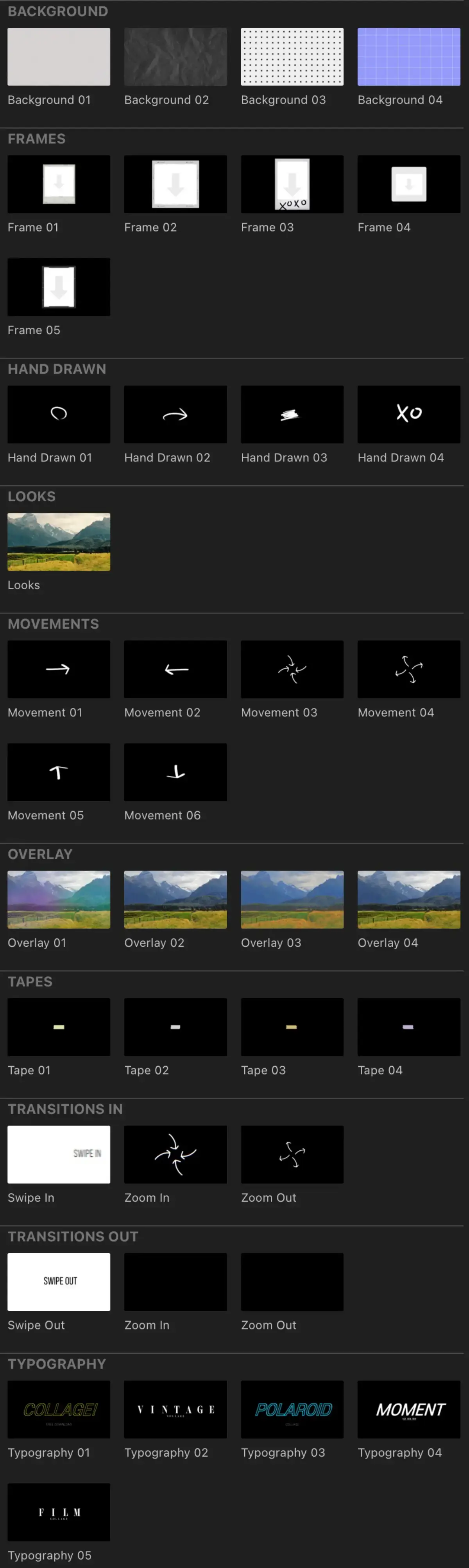469x1568 pixels.
Task: Pick the Tape 04 preset
Action: (x=409, y=1027)
